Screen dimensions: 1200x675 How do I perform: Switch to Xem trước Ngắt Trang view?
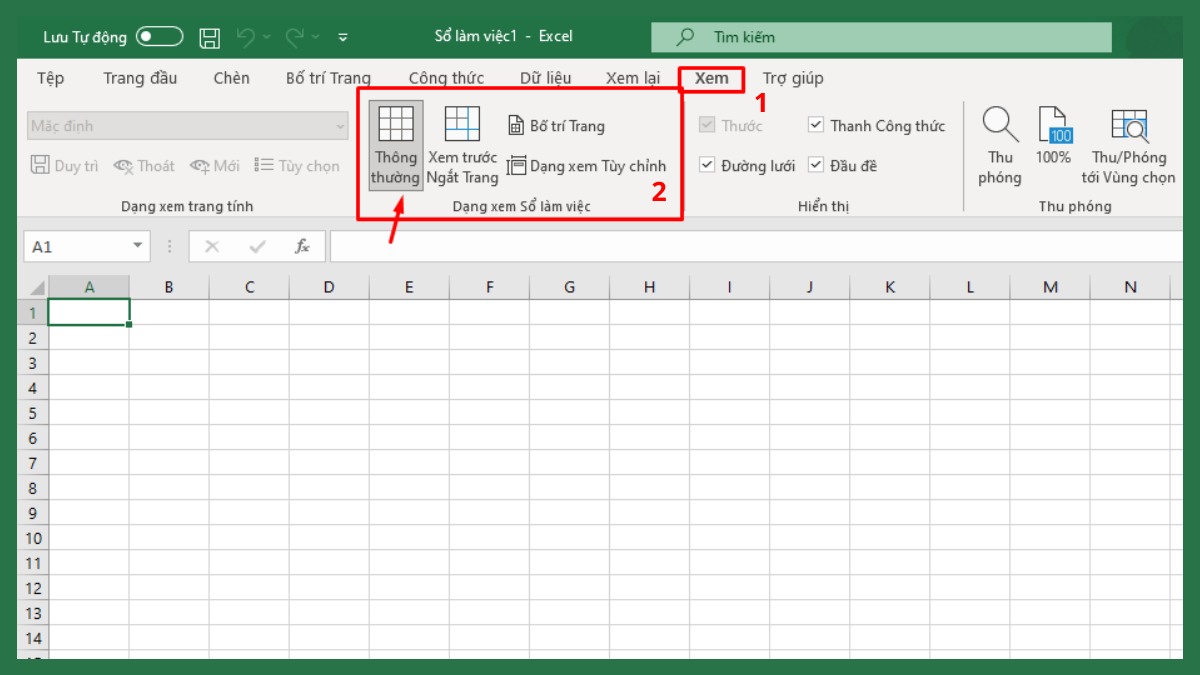pyautogui.click(x=462, y=145)
